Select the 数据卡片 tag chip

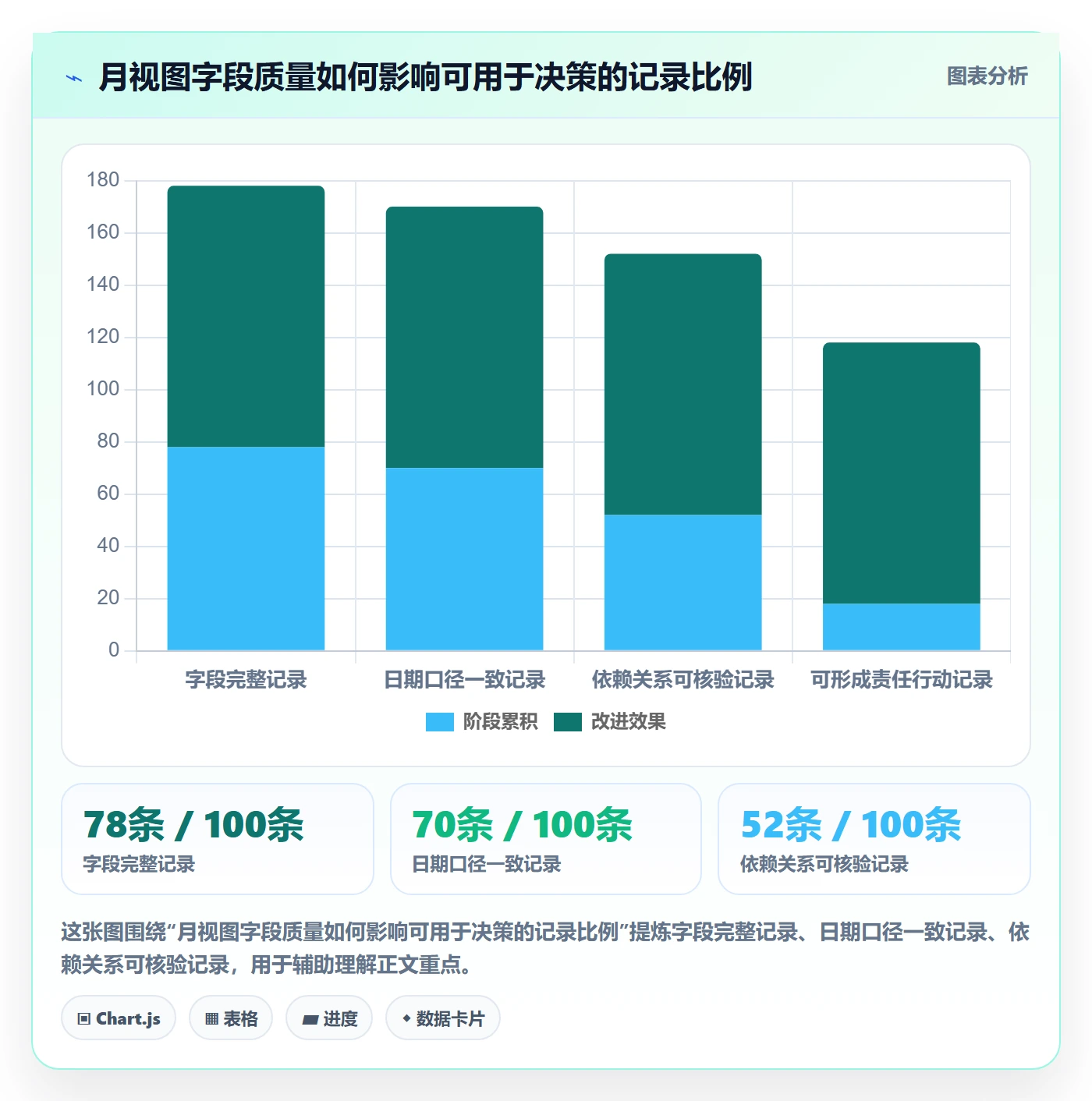point(443,1018)
